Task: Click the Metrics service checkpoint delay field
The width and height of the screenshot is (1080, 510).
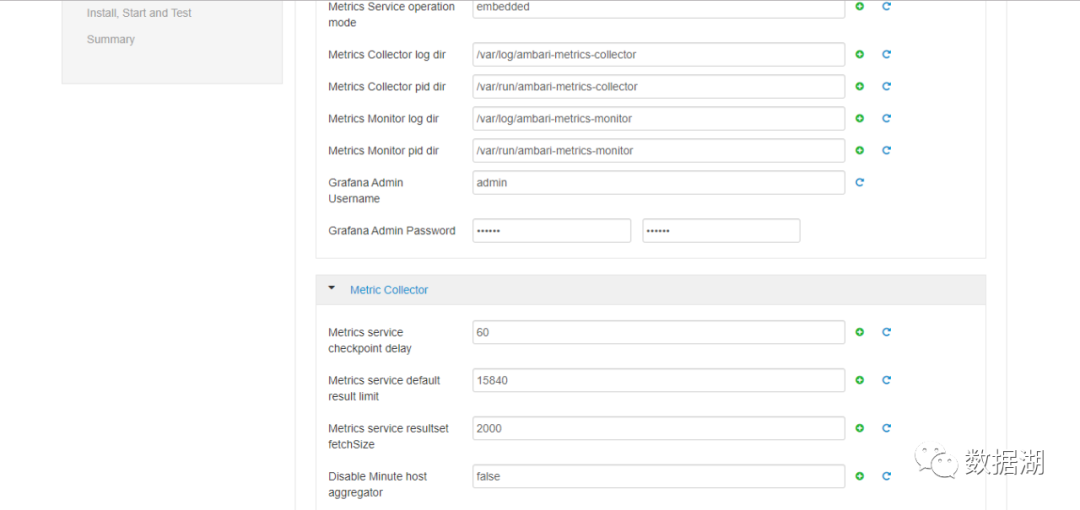Action: click(658, 332)
